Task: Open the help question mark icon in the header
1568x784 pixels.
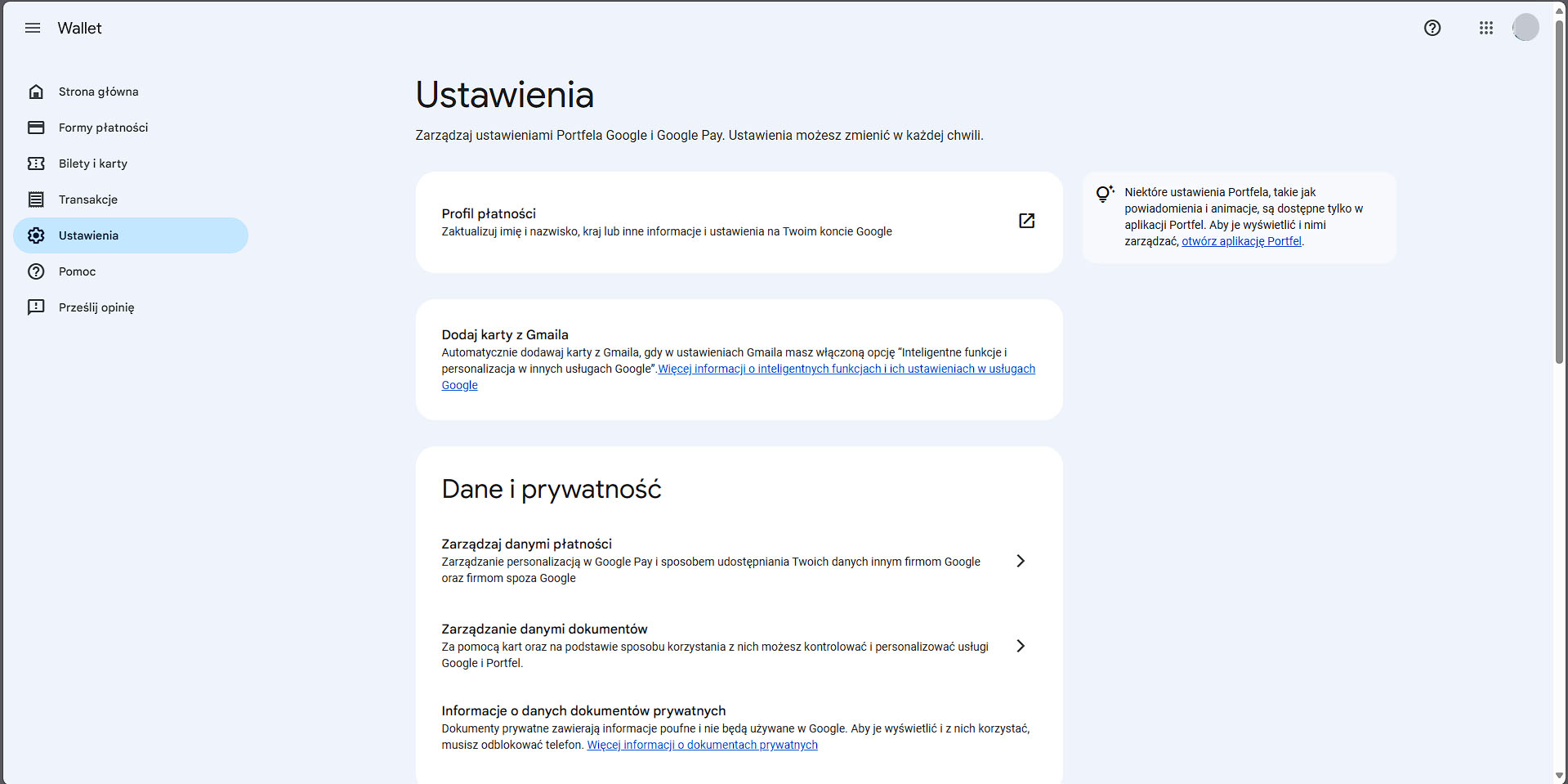Action: [x=1432, y=28]
